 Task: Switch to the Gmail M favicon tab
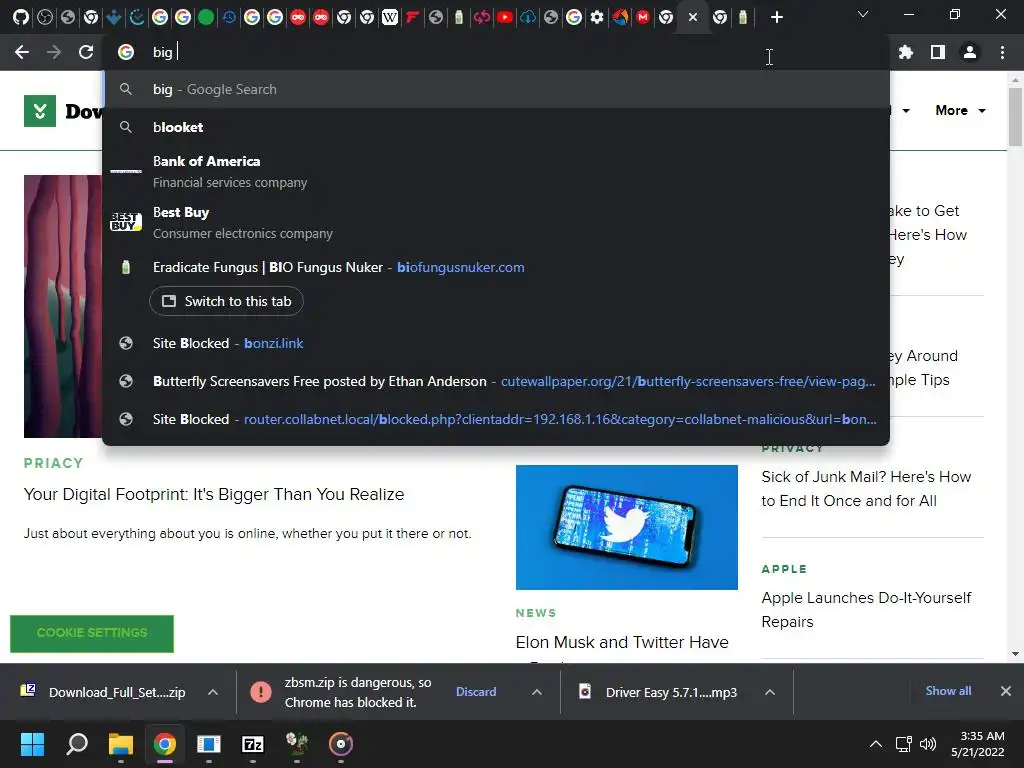[x=643, y=17]
